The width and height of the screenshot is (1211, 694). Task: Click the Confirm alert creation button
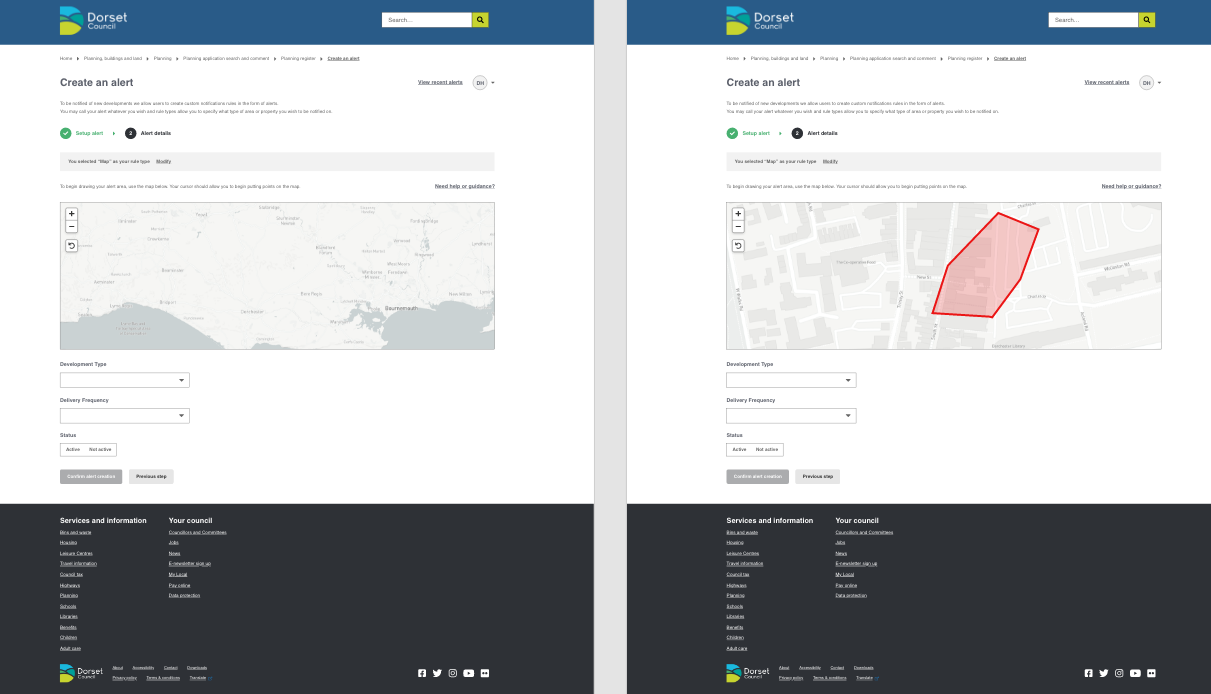90,476
